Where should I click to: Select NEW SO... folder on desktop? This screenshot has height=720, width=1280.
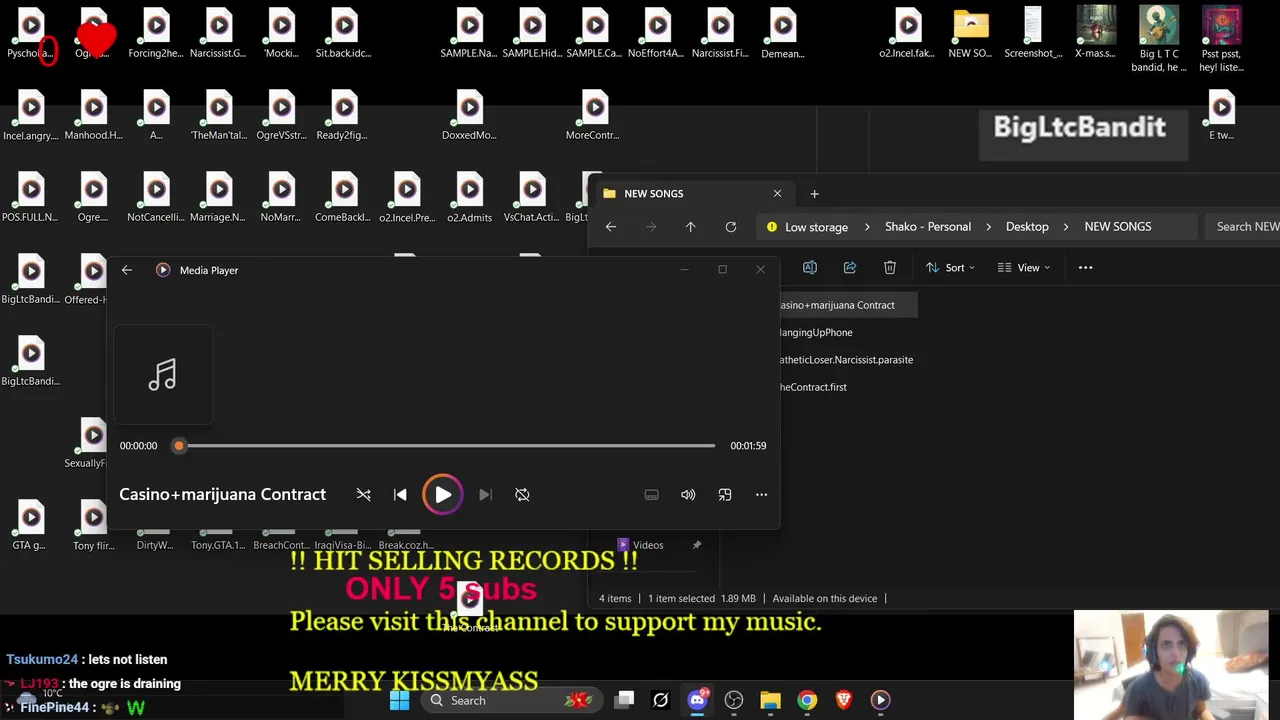point(970,34)
